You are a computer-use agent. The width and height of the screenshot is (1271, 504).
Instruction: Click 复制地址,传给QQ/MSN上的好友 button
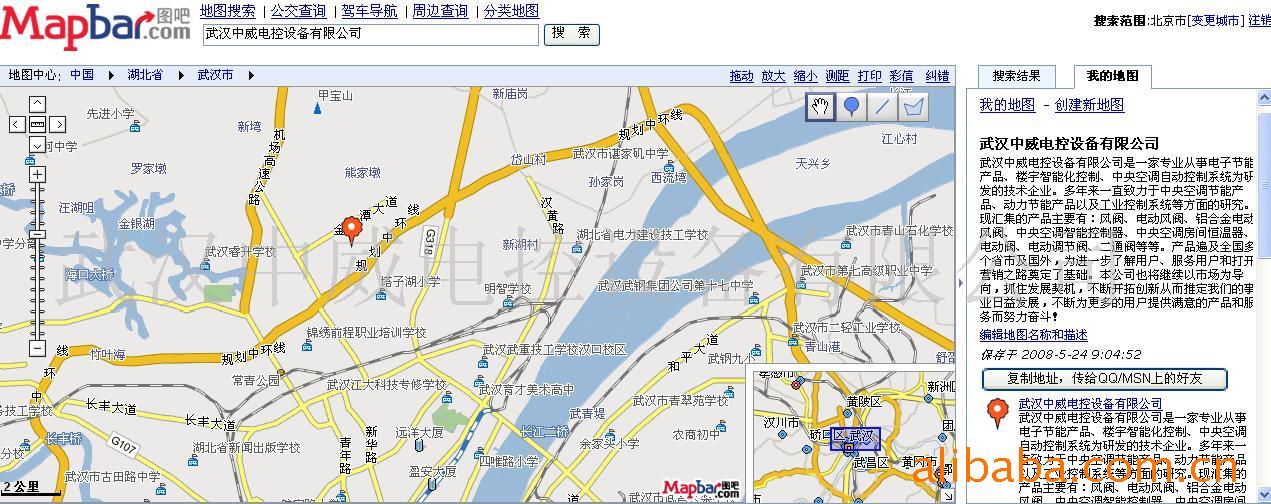click(x=1105, y=379)
